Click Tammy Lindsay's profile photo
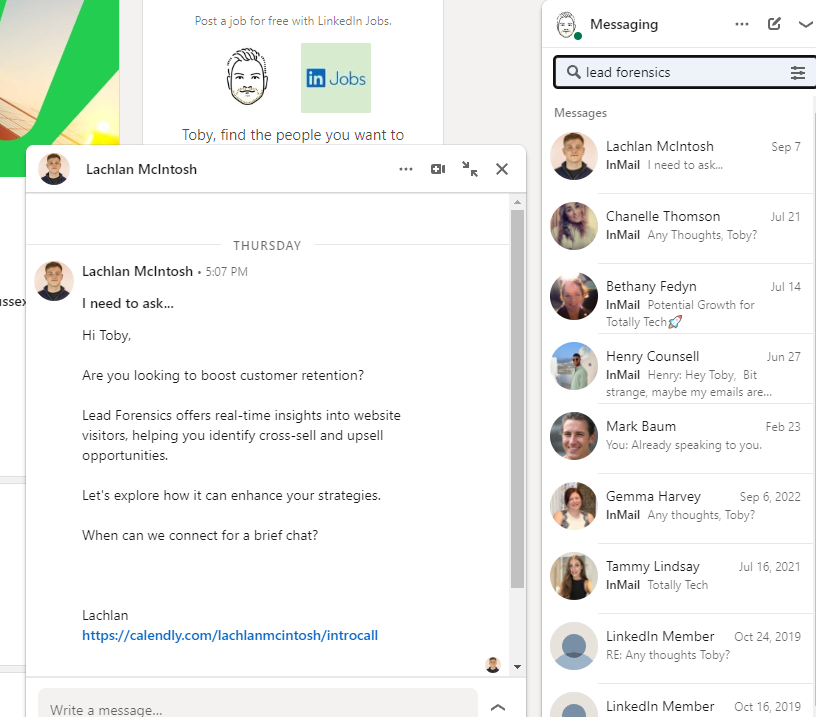Screen dimensions: 816x717 (574, 576)
